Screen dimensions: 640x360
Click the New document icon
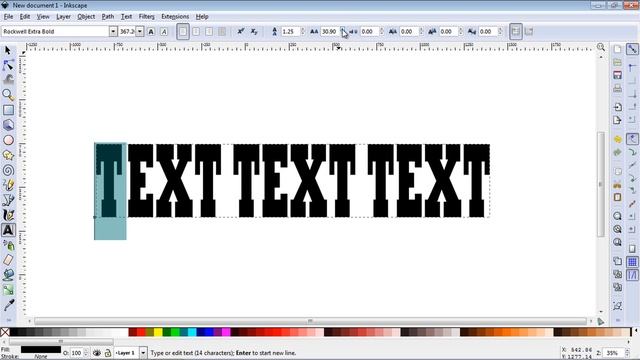(617, 49)
